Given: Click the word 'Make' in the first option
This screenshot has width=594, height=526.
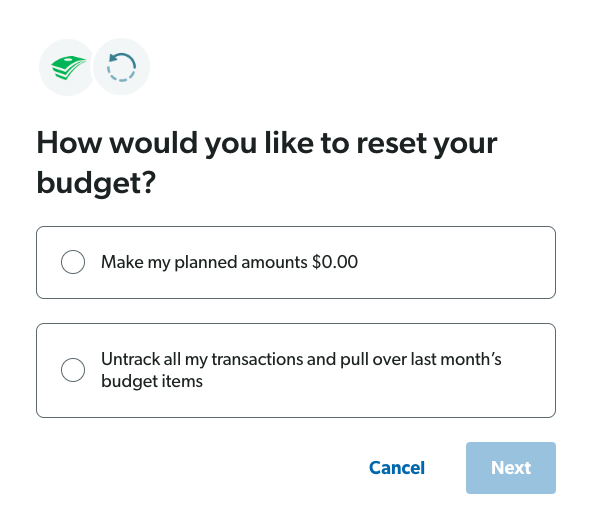Looking at the screenshot, I should coord(122,262).
